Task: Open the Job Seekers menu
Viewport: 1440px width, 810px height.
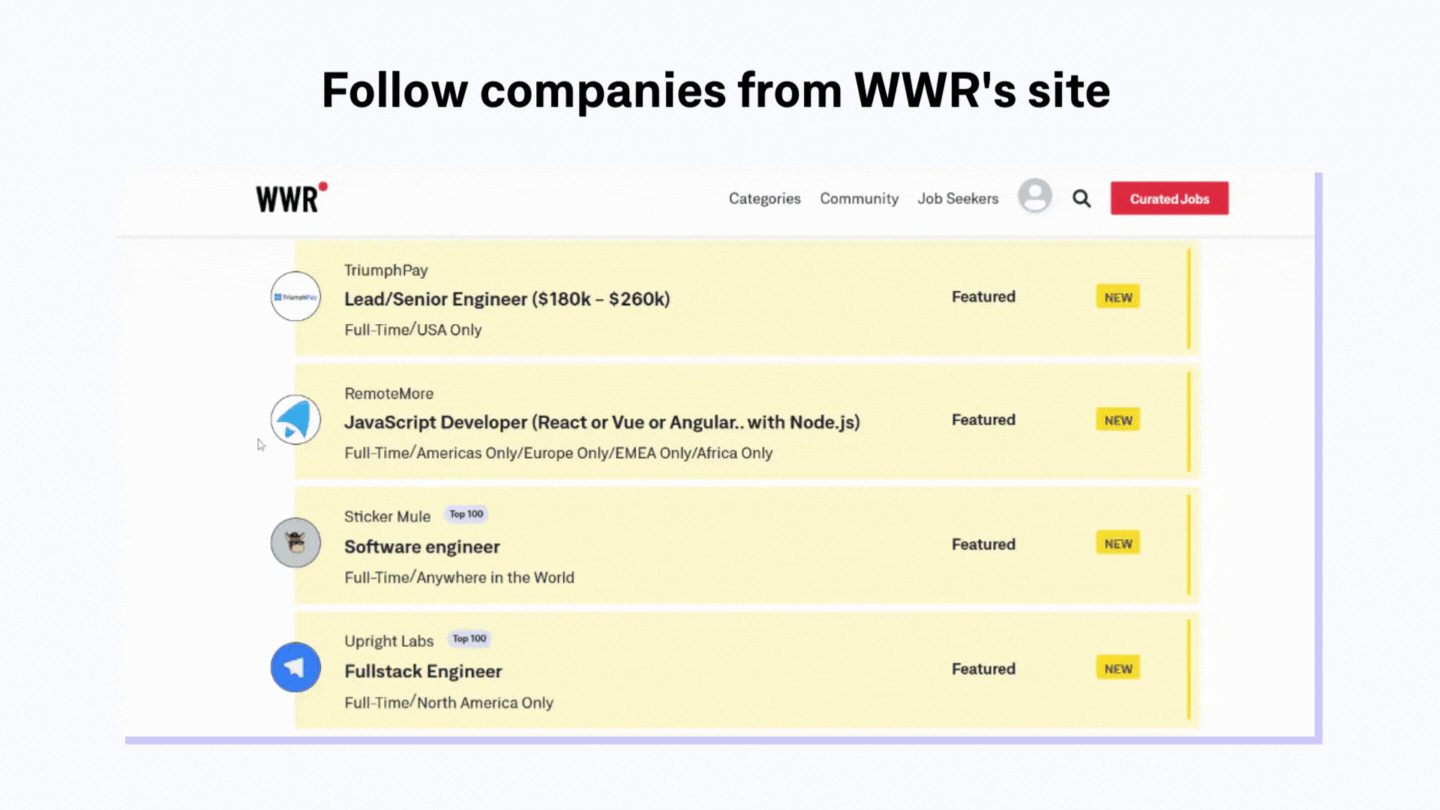Action: [x=958, y=199]
